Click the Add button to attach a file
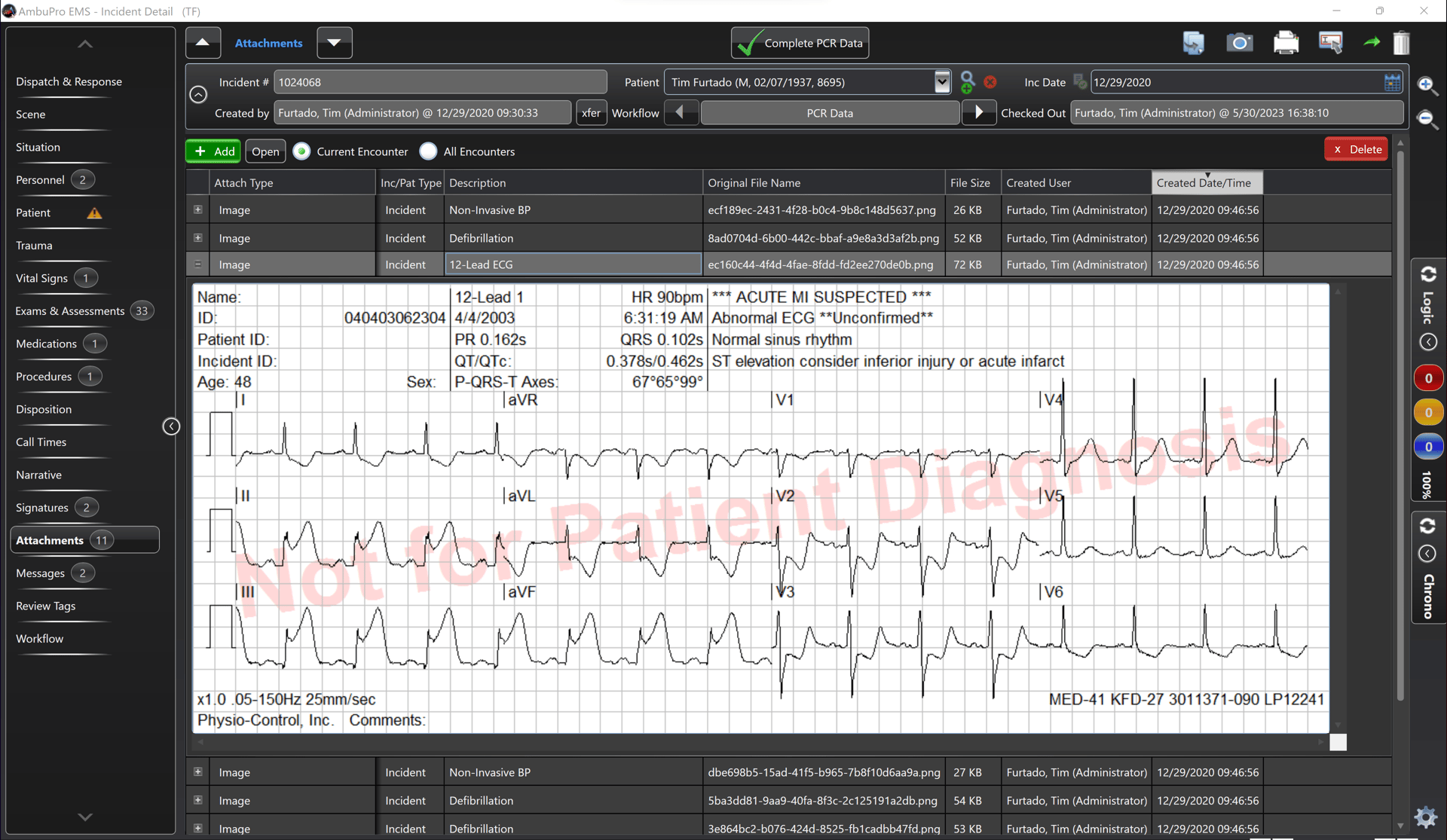Screen dimensions: 1447x840 point(212,151)
